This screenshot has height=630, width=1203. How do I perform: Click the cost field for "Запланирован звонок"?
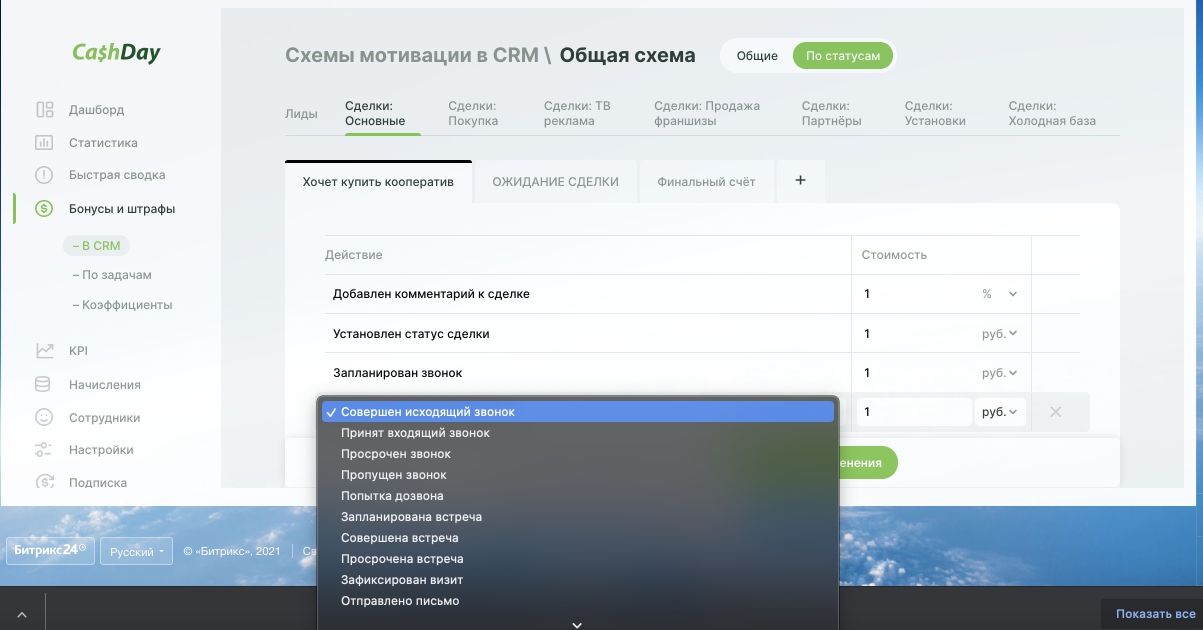[x=913, y=373]
